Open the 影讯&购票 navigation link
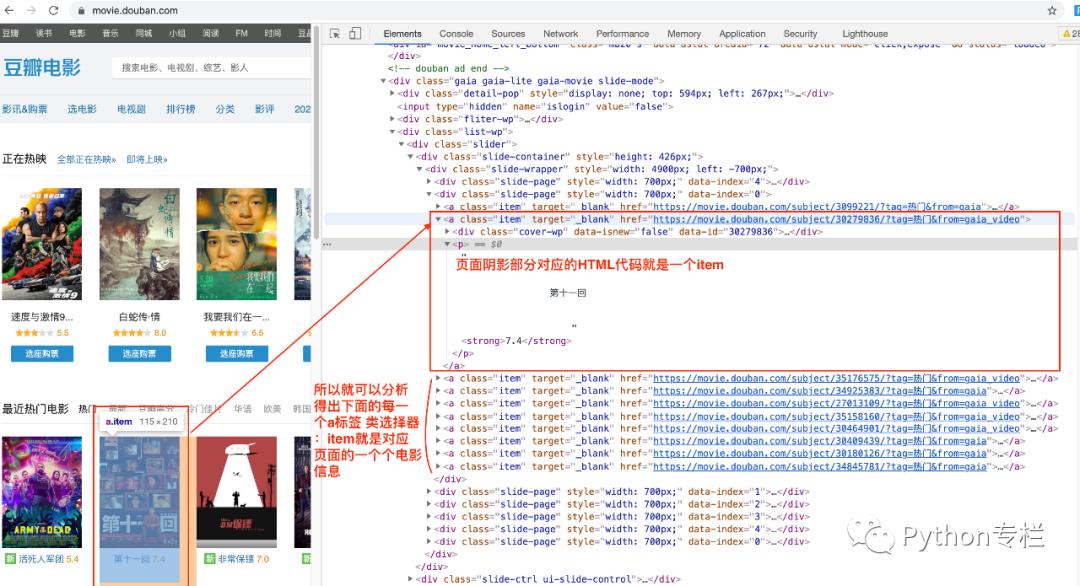 click(x=25, y=109)
